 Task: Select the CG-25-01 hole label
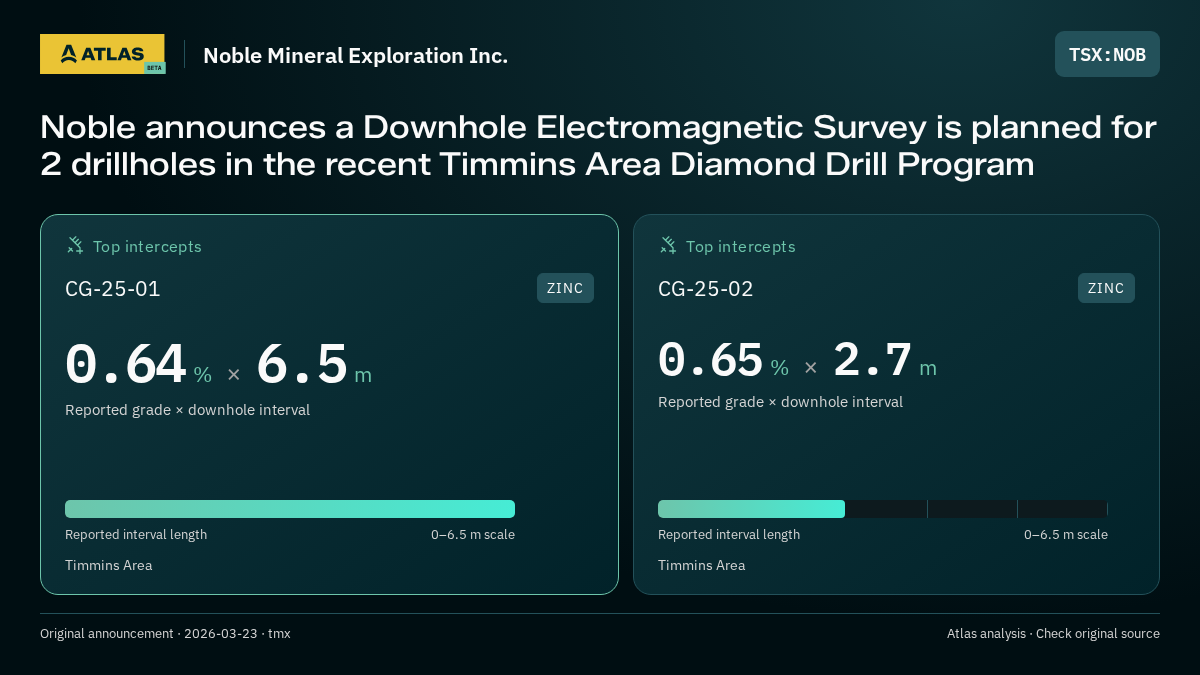pos(113,289)
